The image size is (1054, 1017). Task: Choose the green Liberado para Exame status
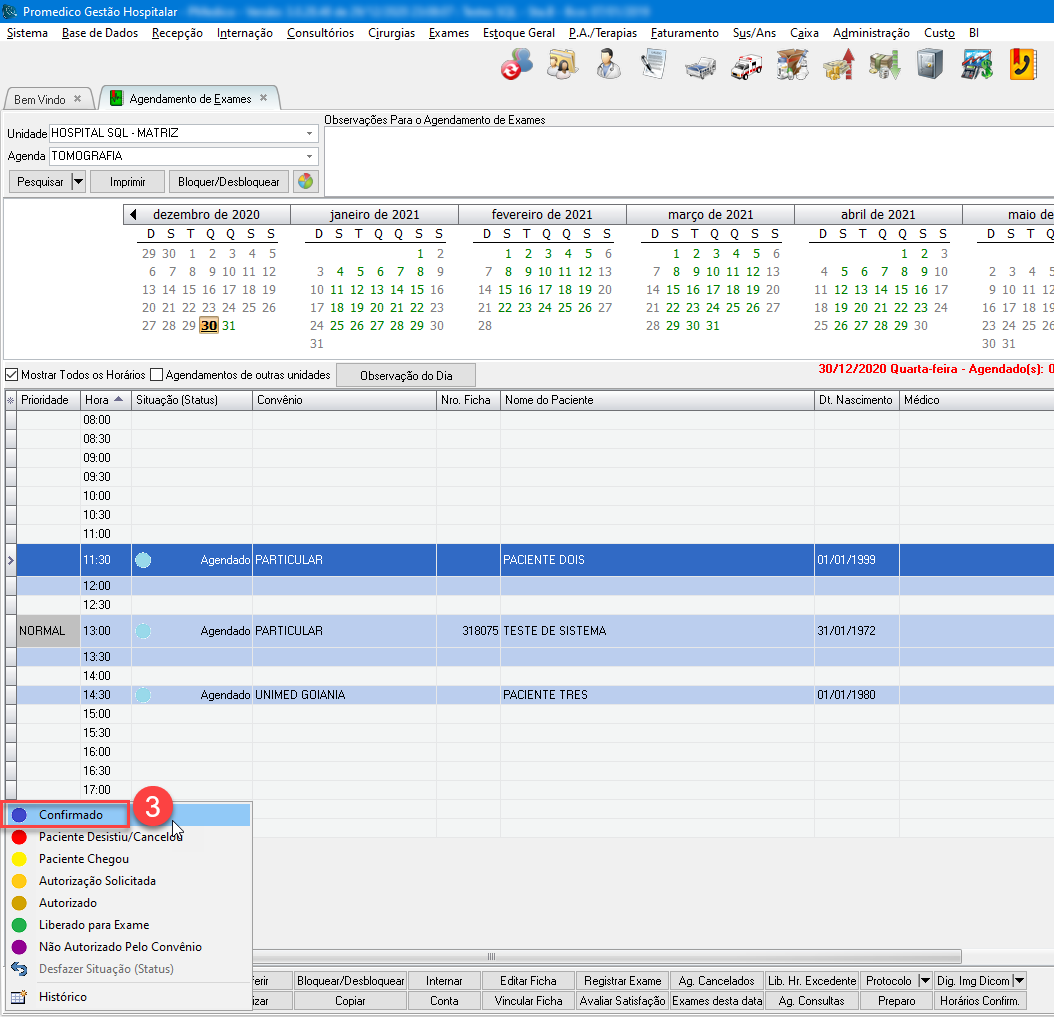coord(94,925)
